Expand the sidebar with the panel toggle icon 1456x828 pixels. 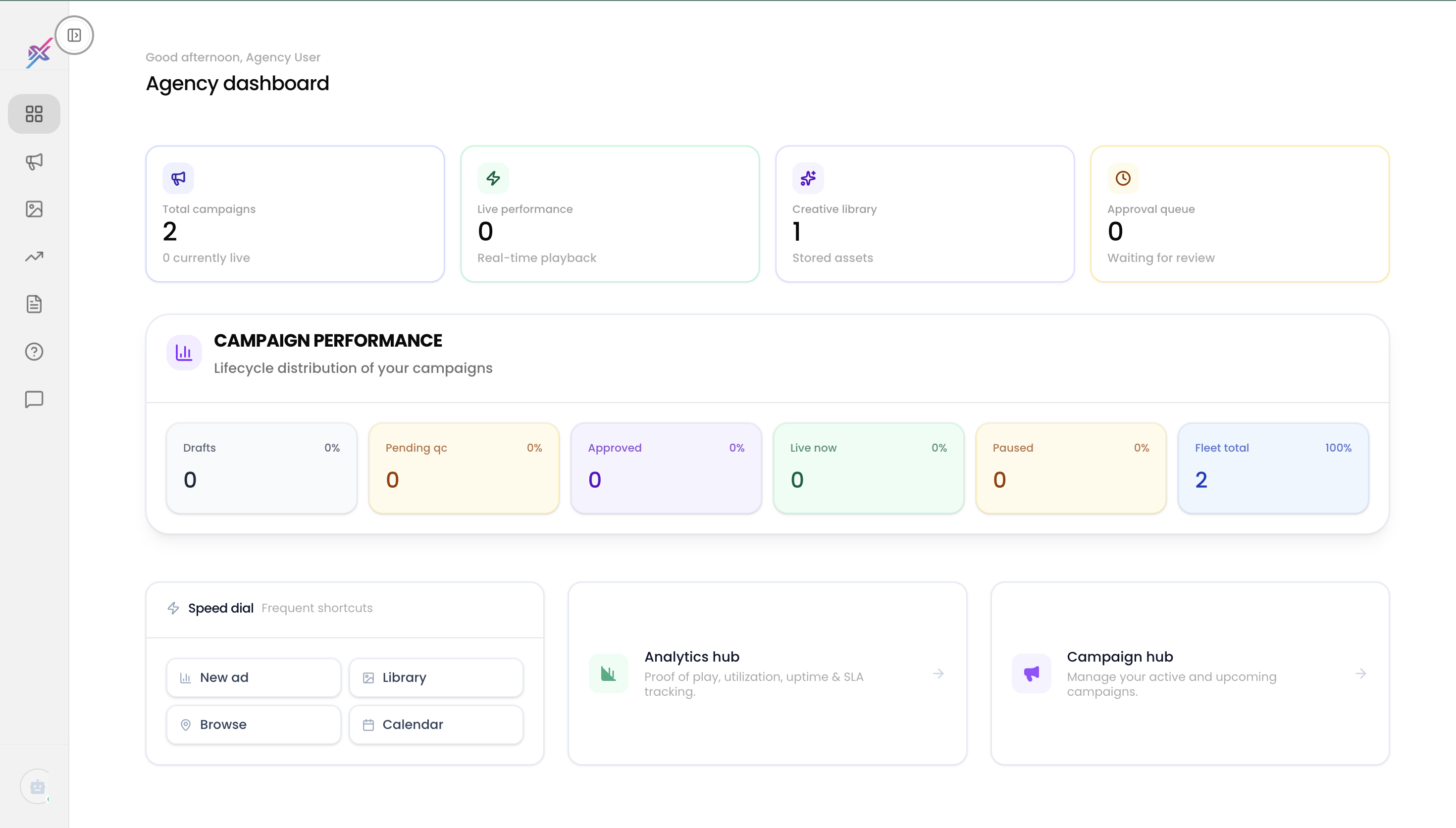pyautogui.click(x=74, y=35)
